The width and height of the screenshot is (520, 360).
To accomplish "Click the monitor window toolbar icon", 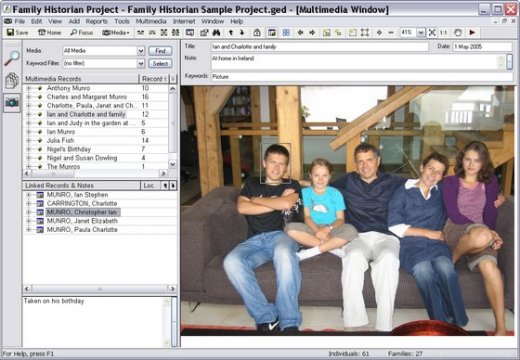I will pos(190,32).
